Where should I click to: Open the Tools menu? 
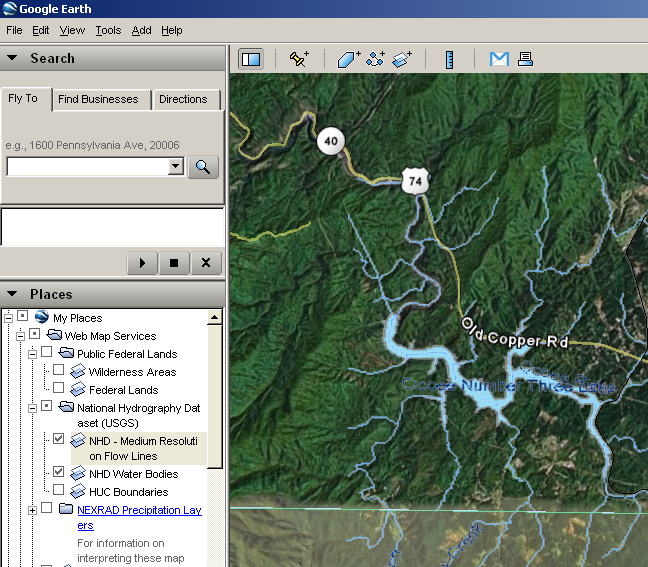[x=108, y=30]
